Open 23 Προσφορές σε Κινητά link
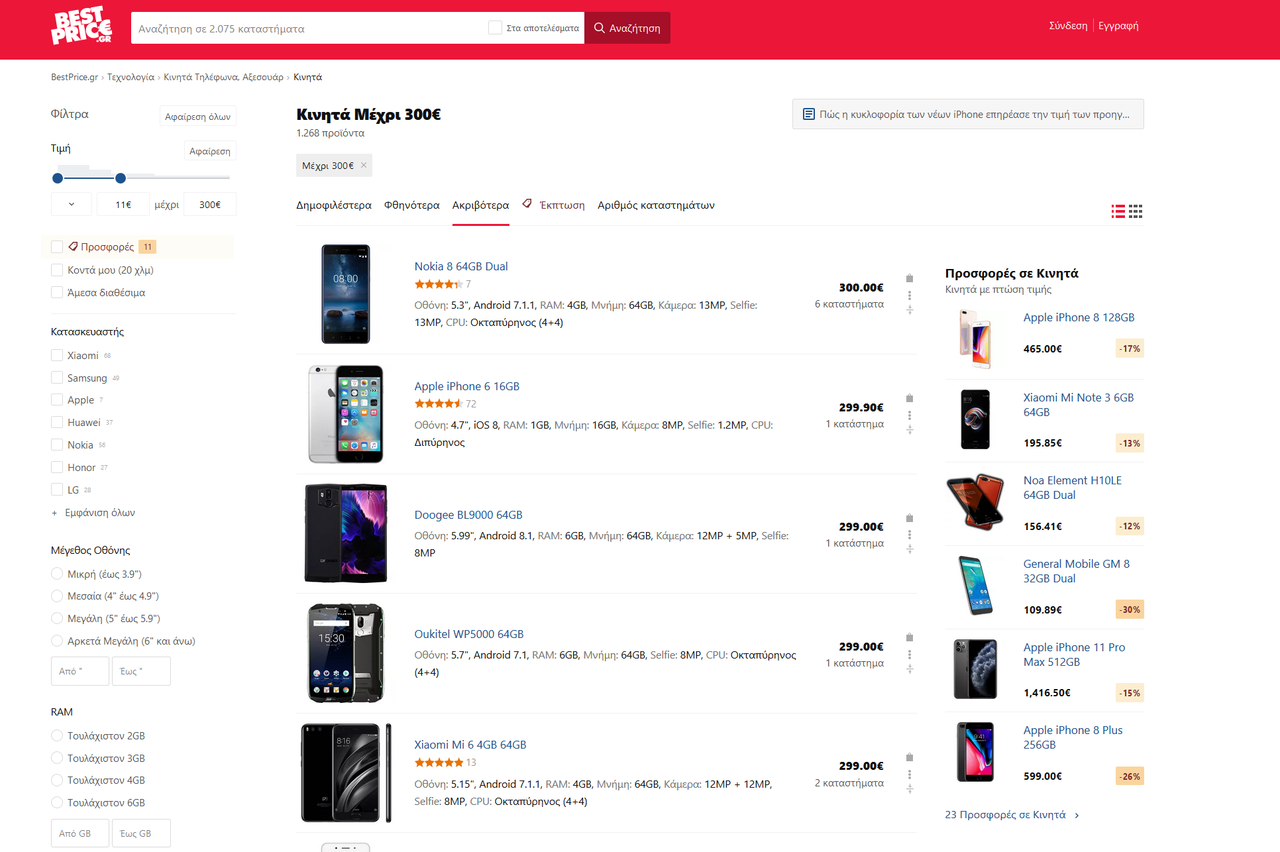Viewport: 1280px width, 852px height. click(x=1012, y=815)
